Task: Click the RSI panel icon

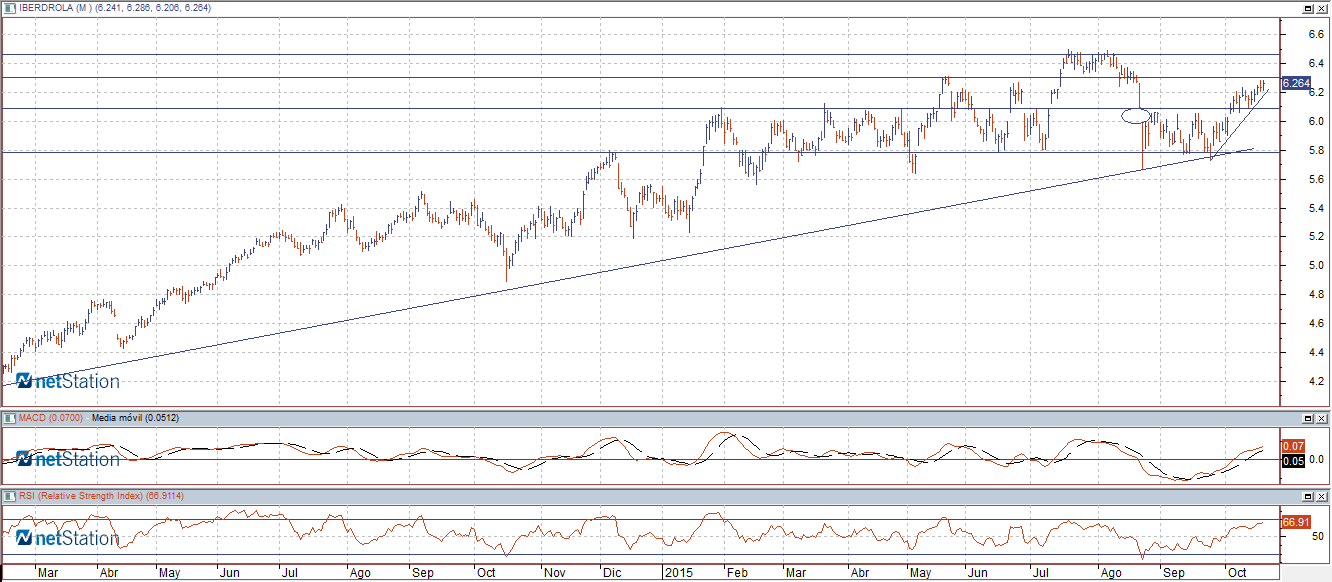Action: (x=9, y=495)
